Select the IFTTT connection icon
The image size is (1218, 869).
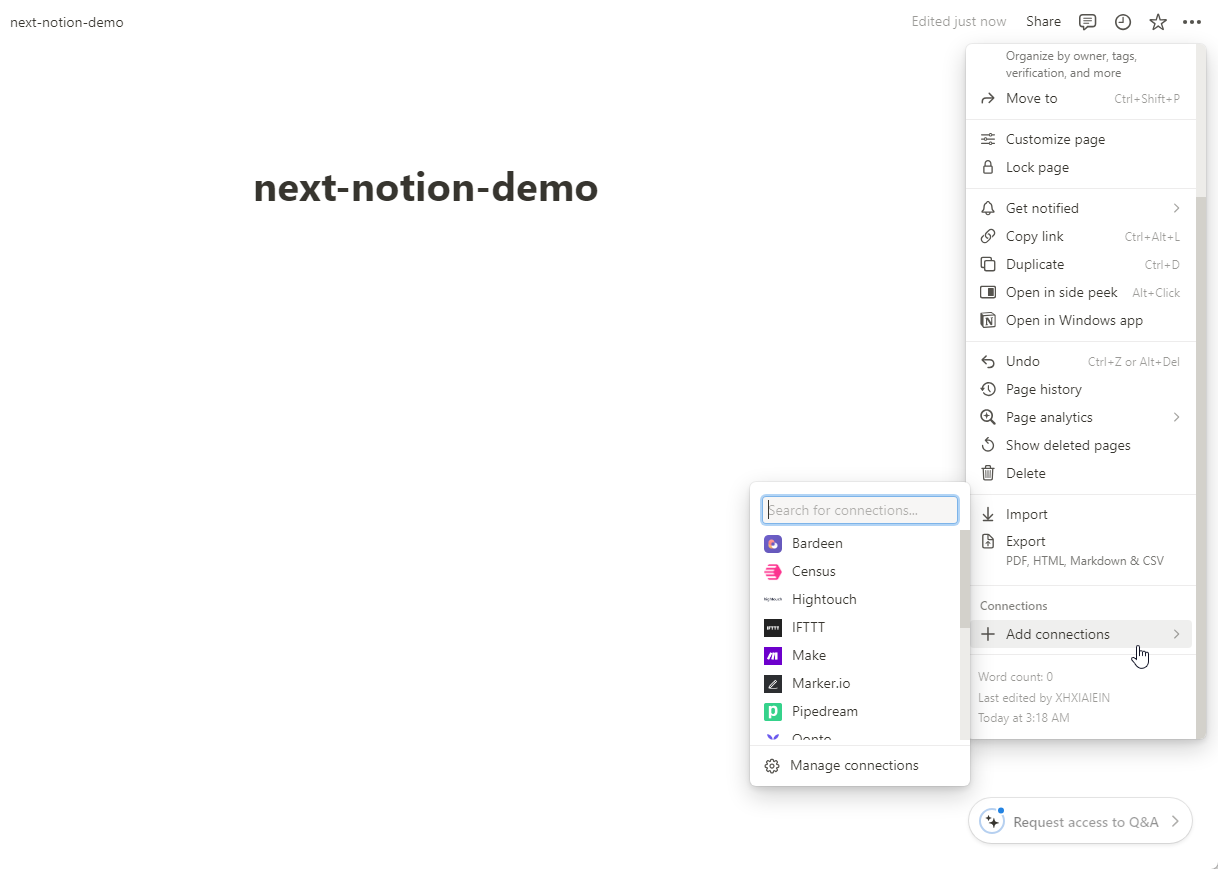pos(772,627)
